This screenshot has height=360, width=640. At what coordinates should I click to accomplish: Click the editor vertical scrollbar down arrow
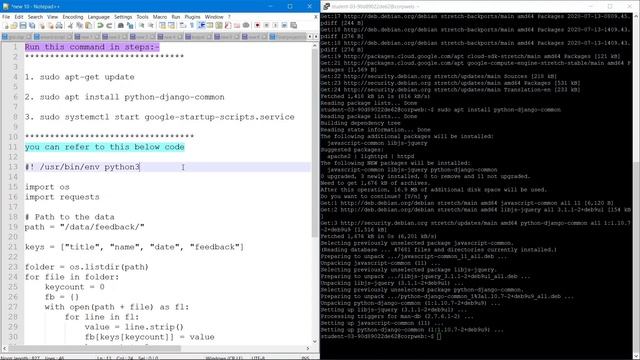pyautogui.click(x=315, y=342)
